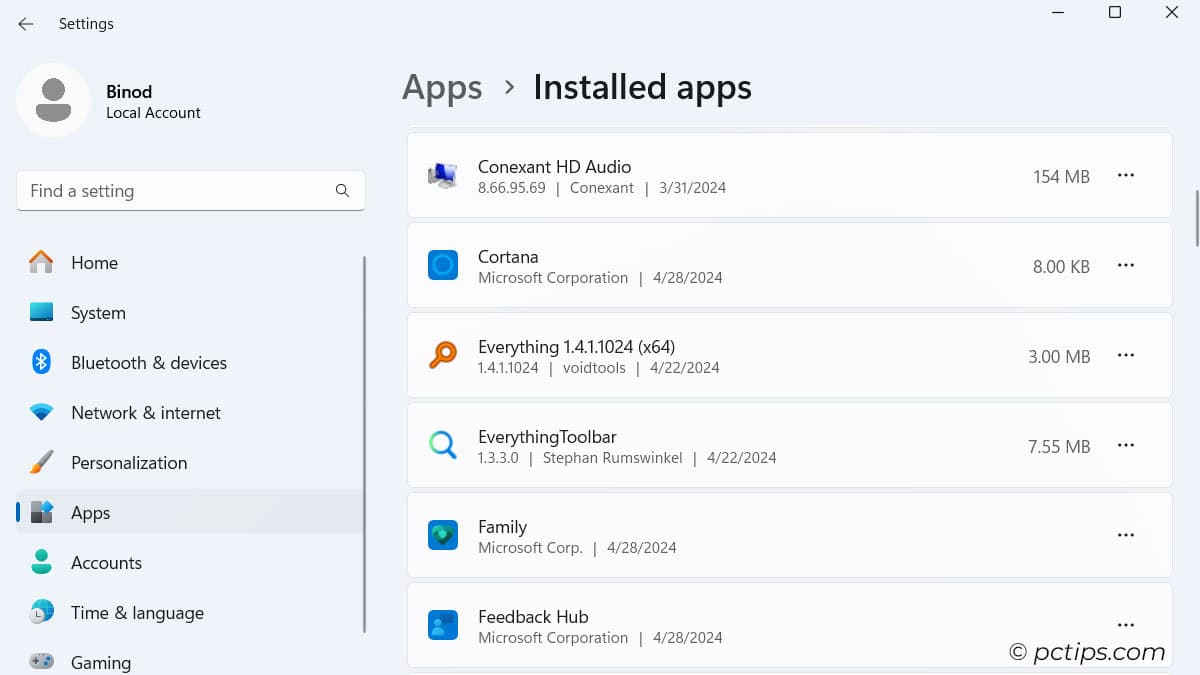Click the Personalization brush icon
The width and height of the screenshot is (1200, 675).
point(41,462)
